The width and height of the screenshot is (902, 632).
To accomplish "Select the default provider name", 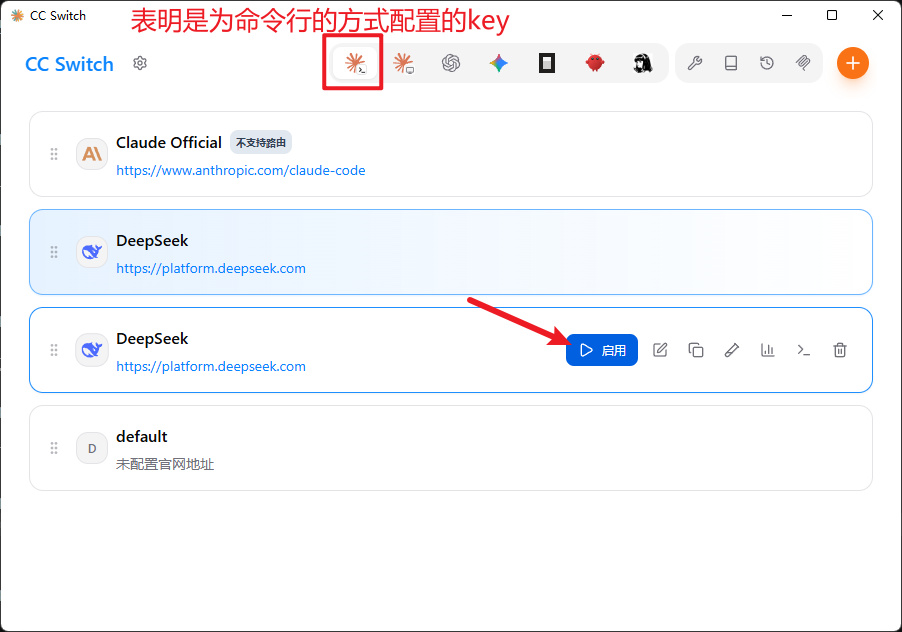I will pyautogui.click(x=142, y=436).
